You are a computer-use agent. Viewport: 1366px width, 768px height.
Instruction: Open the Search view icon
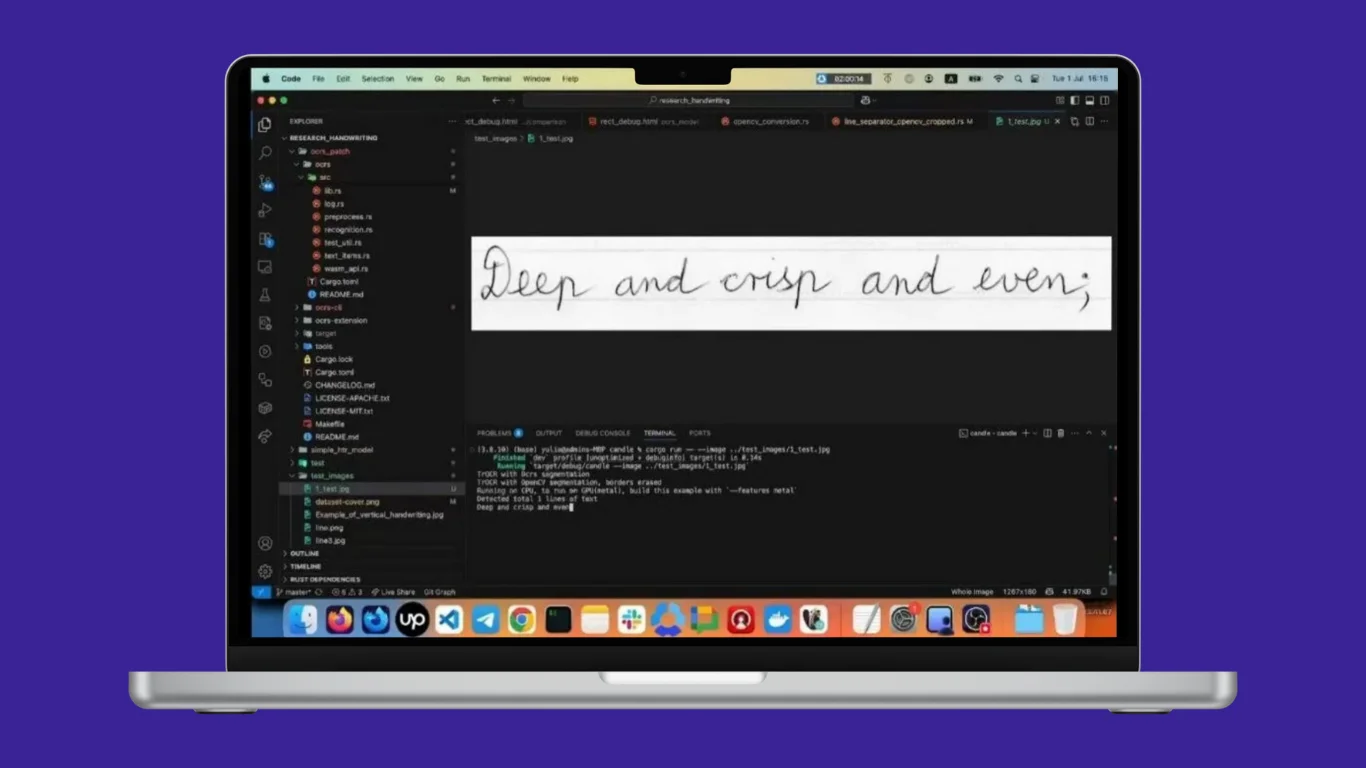(264, 152)
